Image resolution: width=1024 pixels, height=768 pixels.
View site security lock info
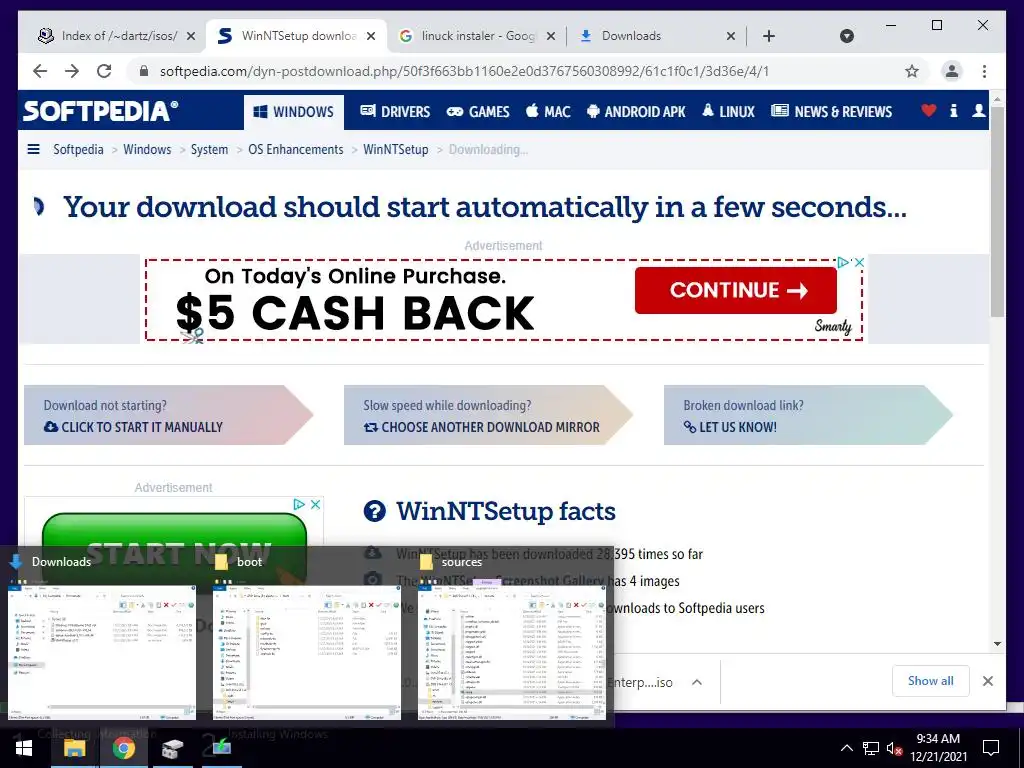click(144, 71)
